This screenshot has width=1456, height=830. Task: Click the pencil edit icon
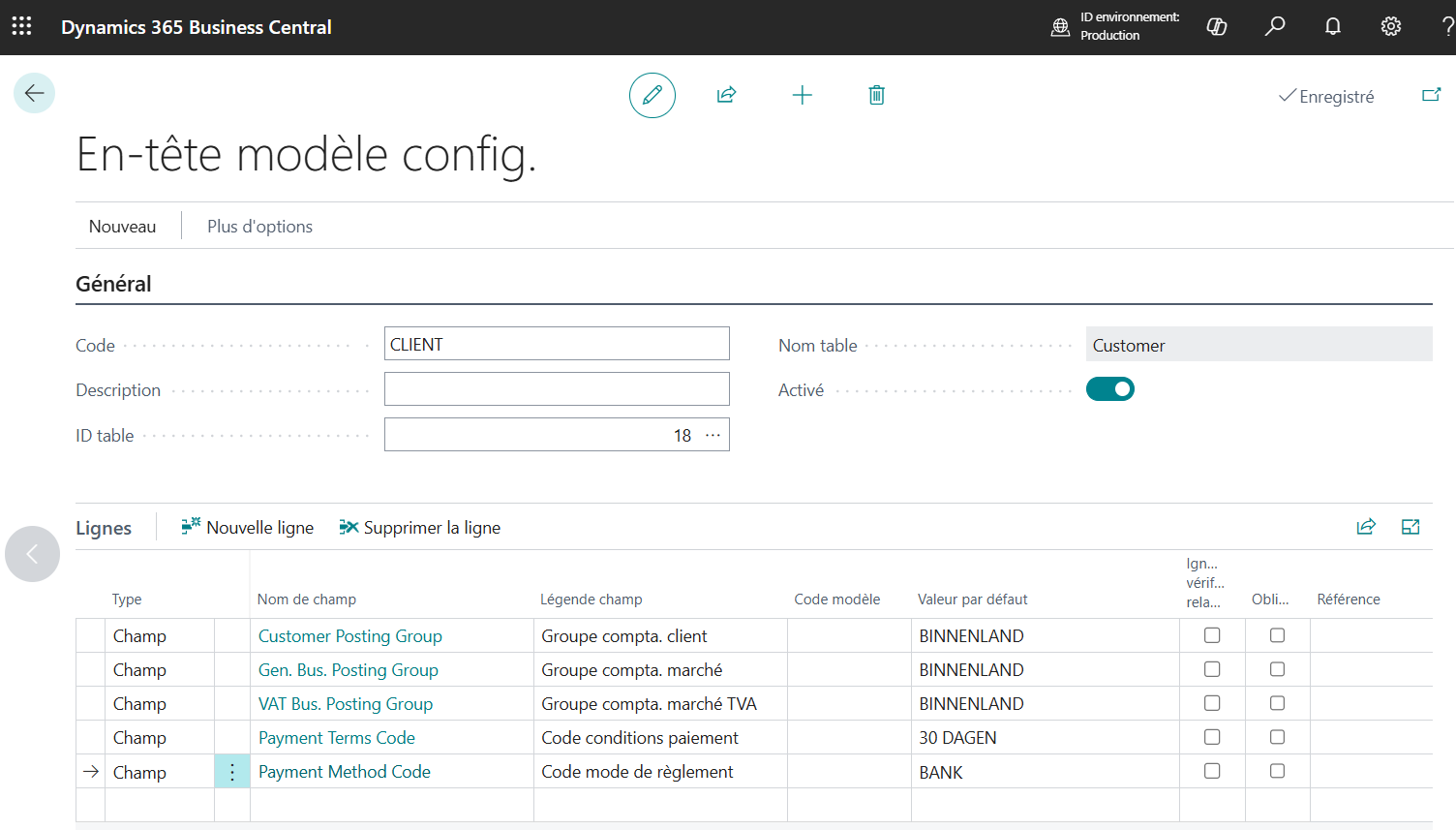652,95
